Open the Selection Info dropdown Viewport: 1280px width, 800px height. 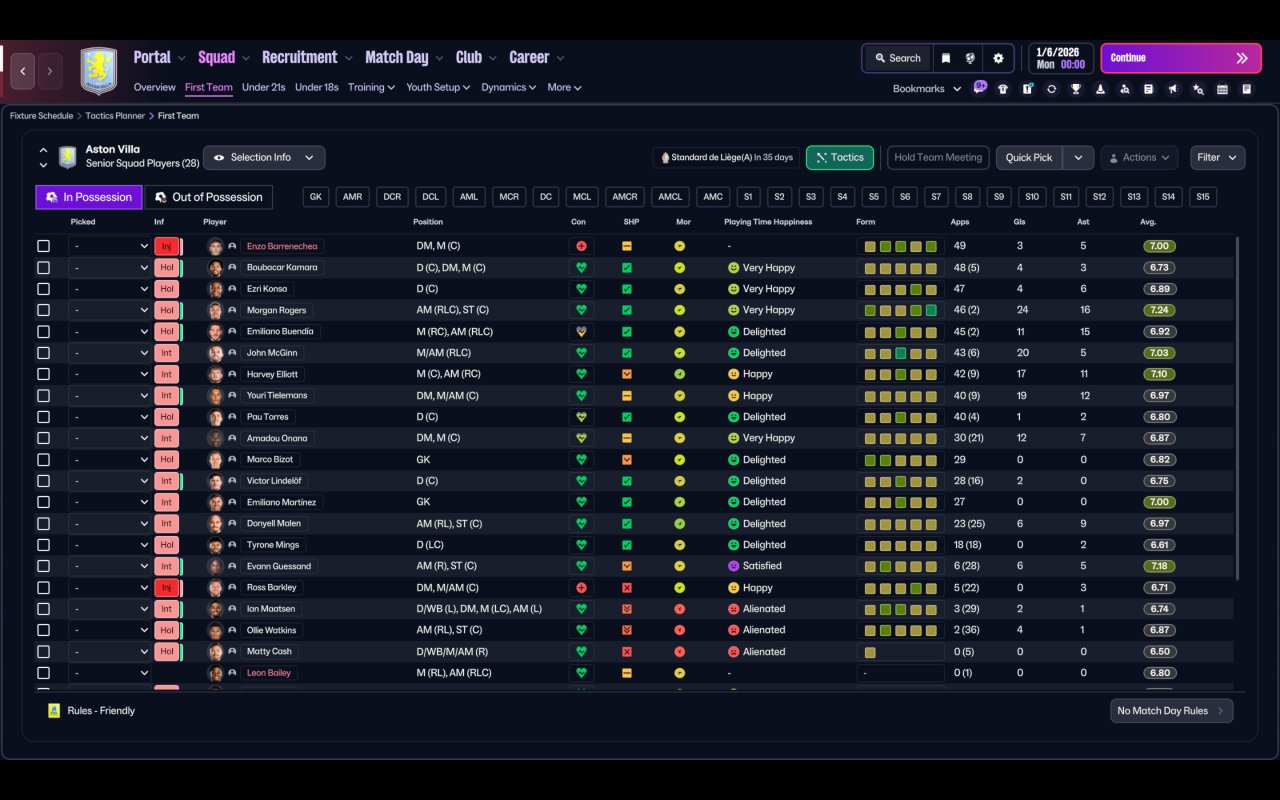[x=264, y=158]
